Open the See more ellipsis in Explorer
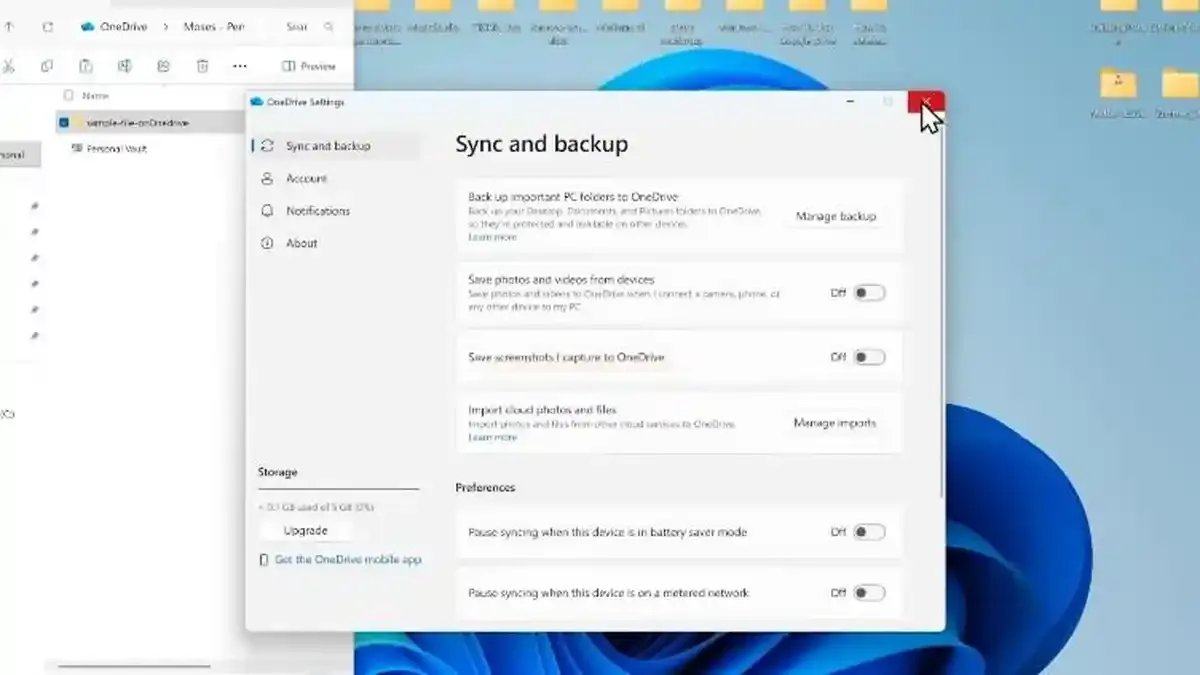The width and height of the screenshot is (1200, 675). point(240,66)
